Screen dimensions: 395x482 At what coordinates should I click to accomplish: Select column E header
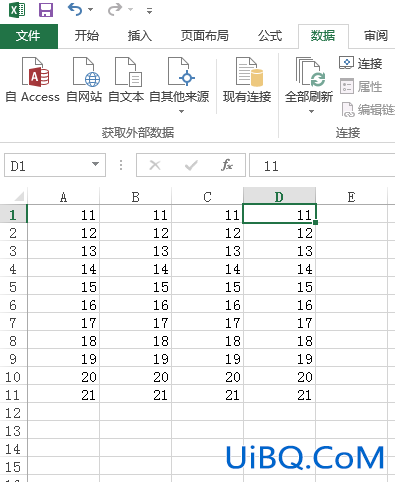(x=351, y=197)
